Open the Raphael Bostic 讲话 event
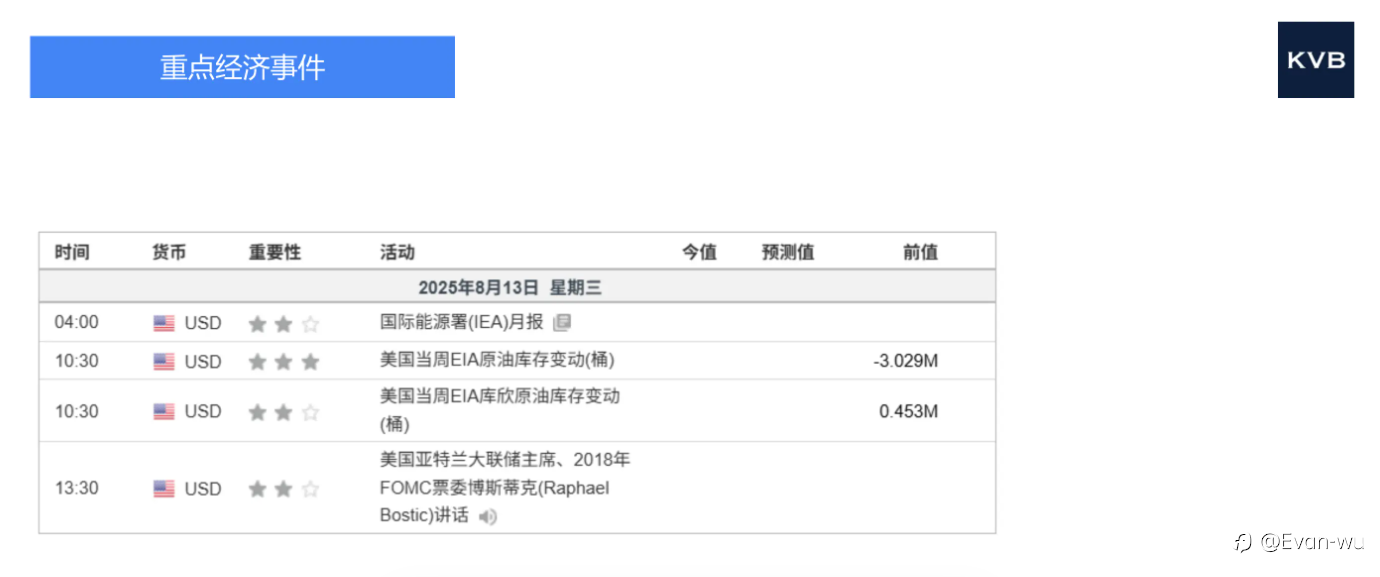 coord(505,488)
